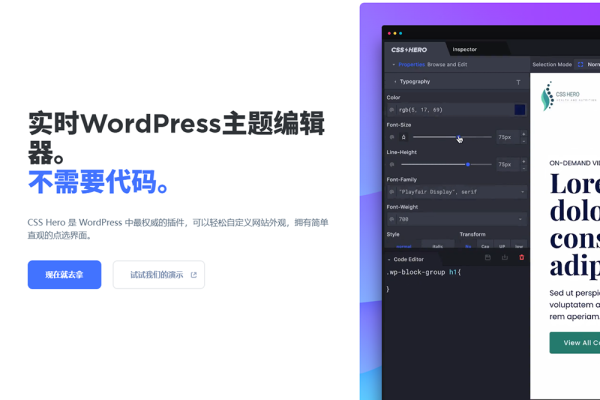Click the reset icon in the Font-Weight row
The height and width of the screenshot is (400, 600).
[391, 219]
